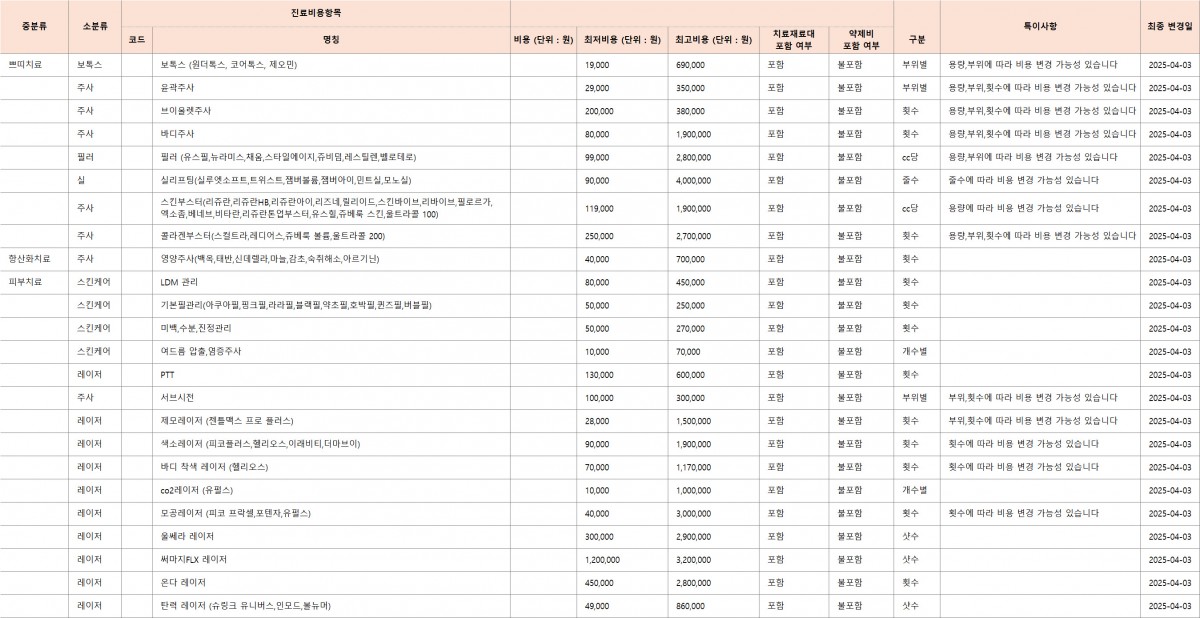
Task: Click the minimum cost '119,000' cell
Action: pos(622,208)
